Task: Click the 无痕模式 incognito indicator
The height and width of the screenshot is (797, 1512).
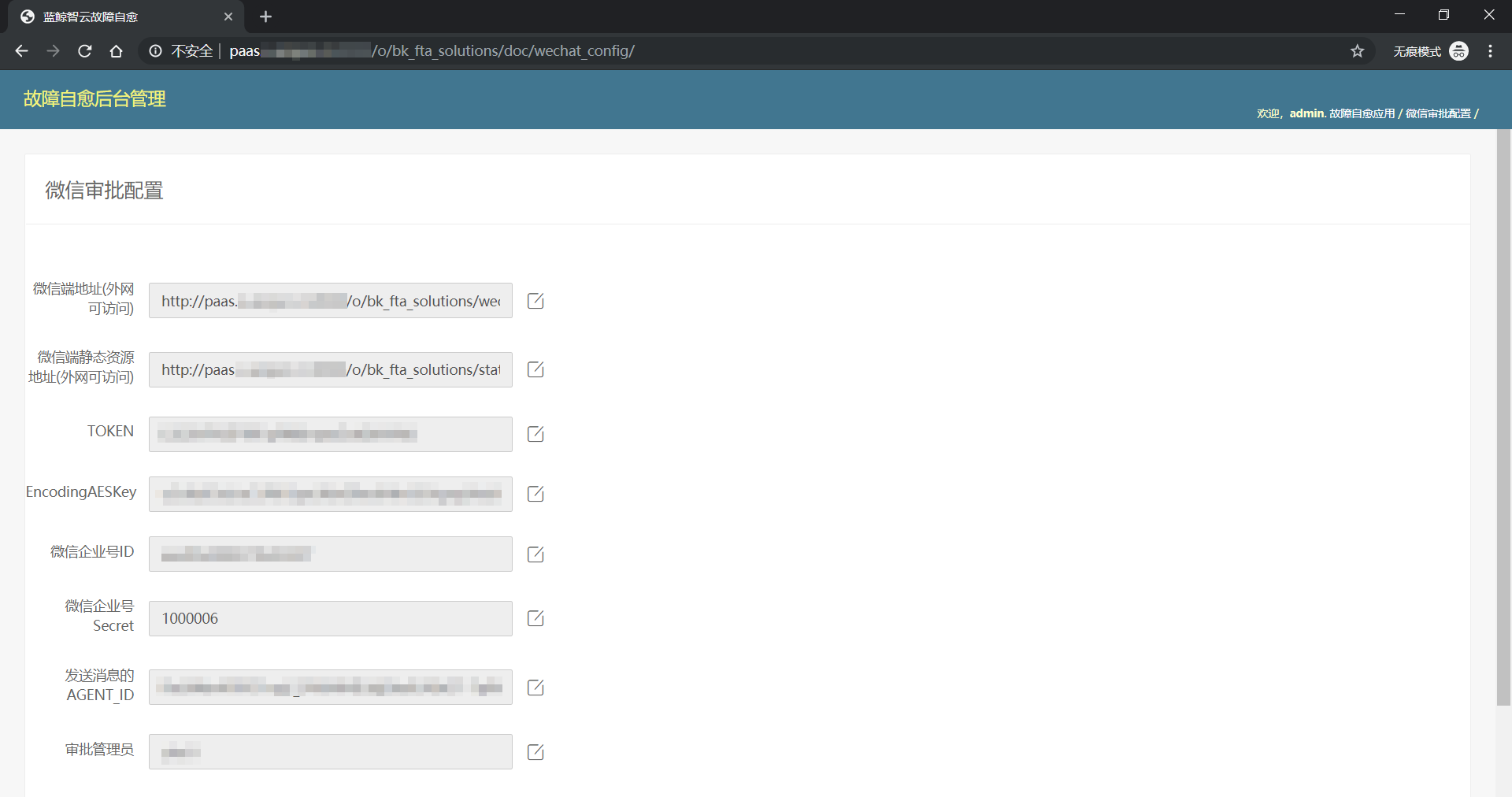Action: pyautogui.click(x=1430, y=51)
